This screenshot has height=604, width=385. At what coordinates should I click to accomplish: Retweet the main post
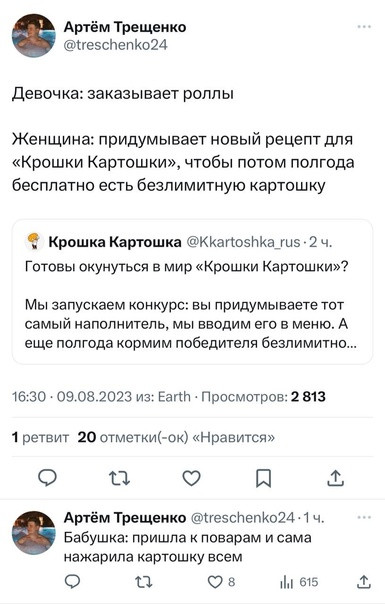[119, 478]
